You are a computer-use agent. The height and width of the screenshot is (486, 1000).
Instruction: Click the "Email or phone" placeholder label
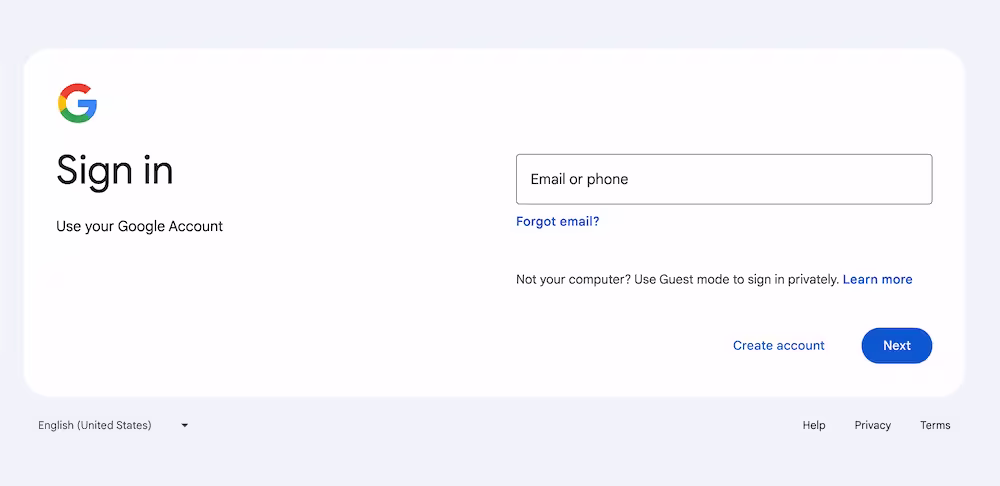click(x=579, y=179)
